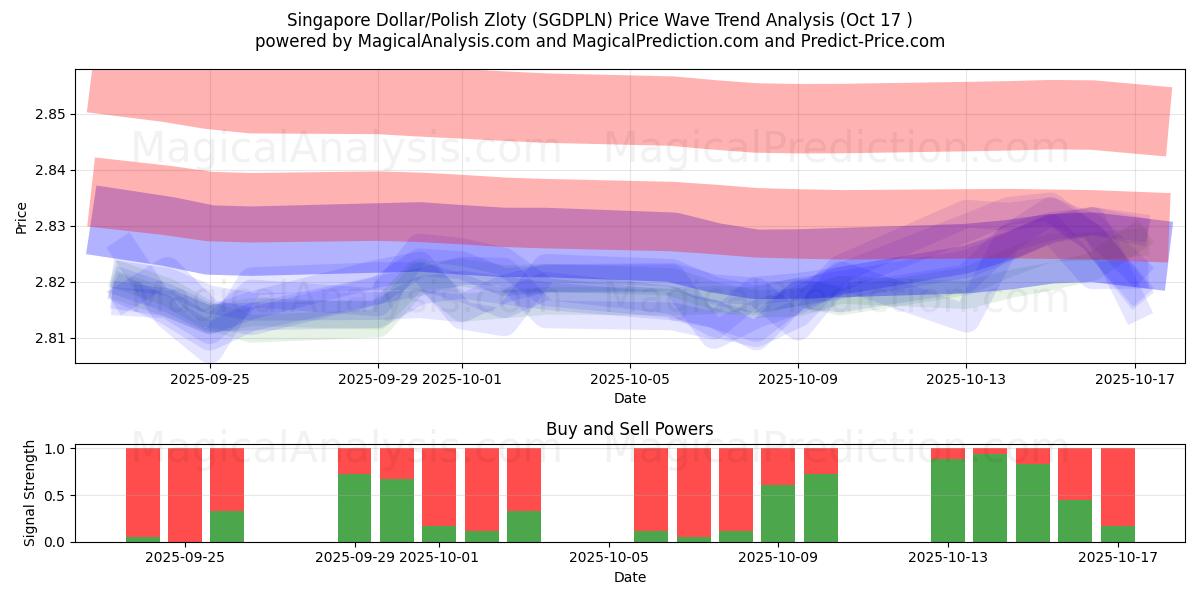The height and width of the screenshot is (600, 1200).
Task: Click the 'Price' y-axis label
Action: click(x=22, y=216)
